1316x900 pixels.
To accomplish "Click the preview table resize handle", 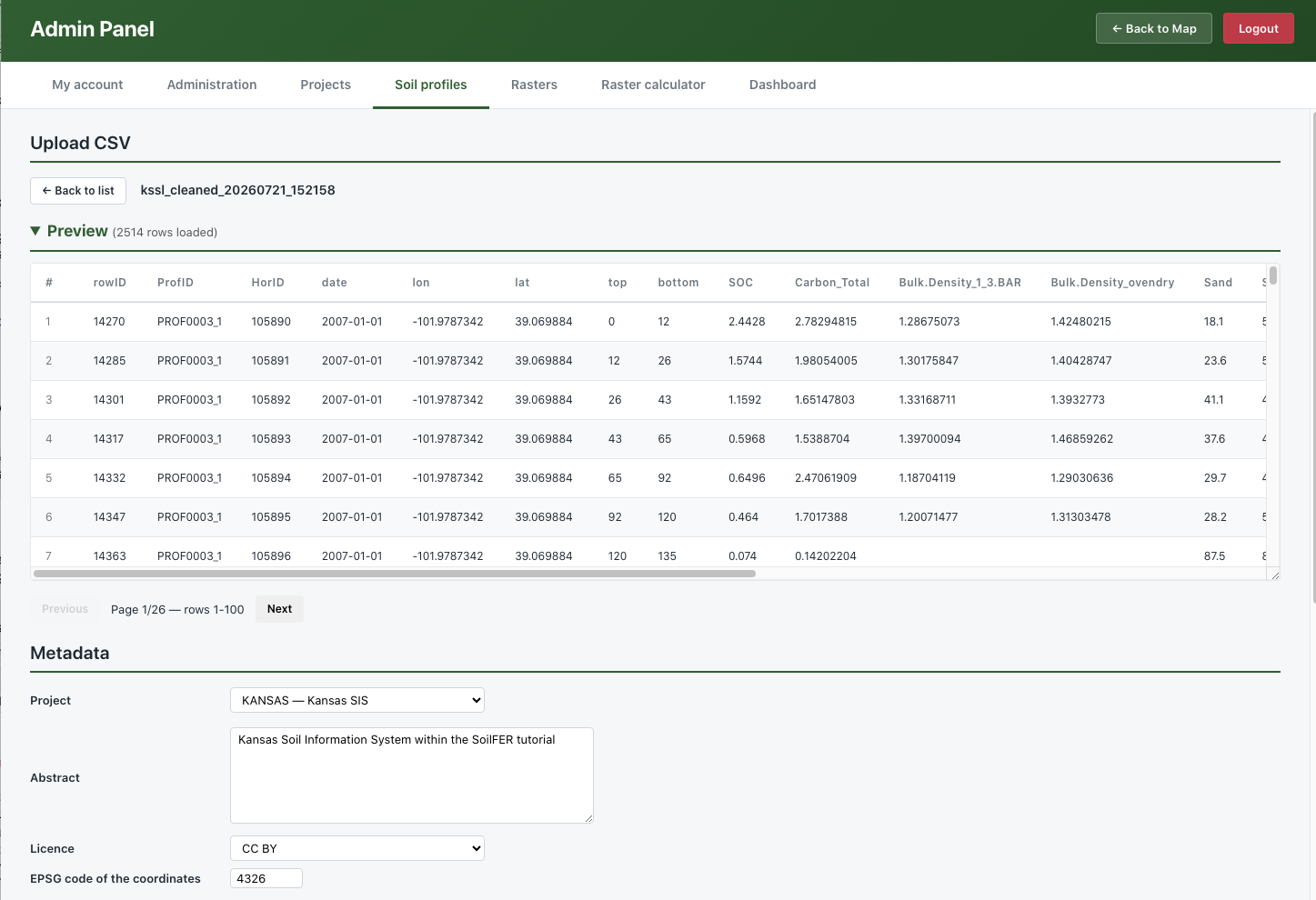I will (x=1273, y=574).
